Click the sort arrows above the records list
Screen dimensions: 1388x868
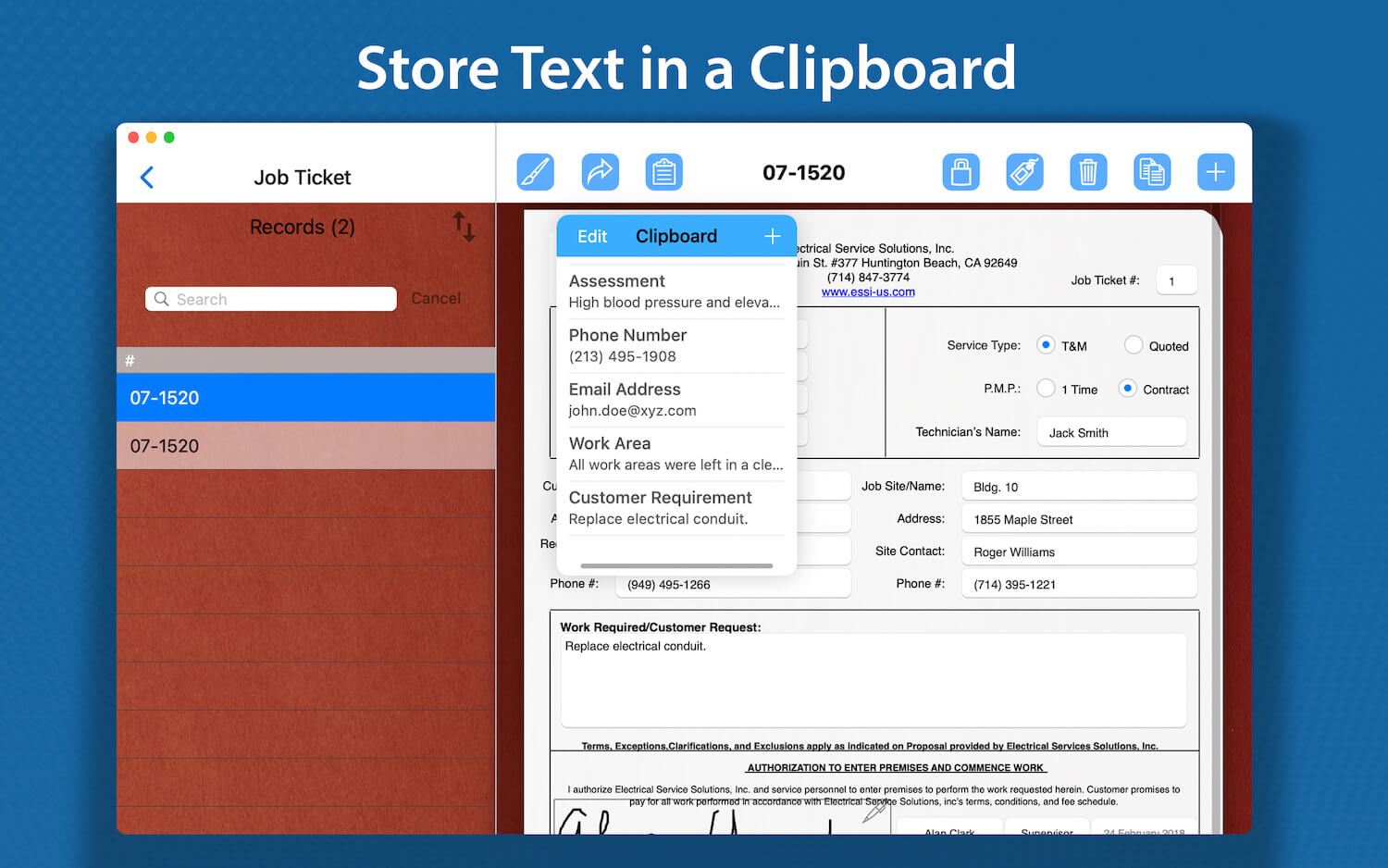[x=462, y=227]
